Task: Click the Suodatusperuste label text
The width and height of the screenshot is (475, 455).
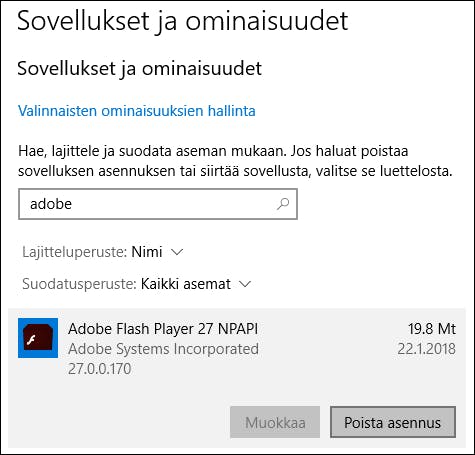Action: click(79, 284)
